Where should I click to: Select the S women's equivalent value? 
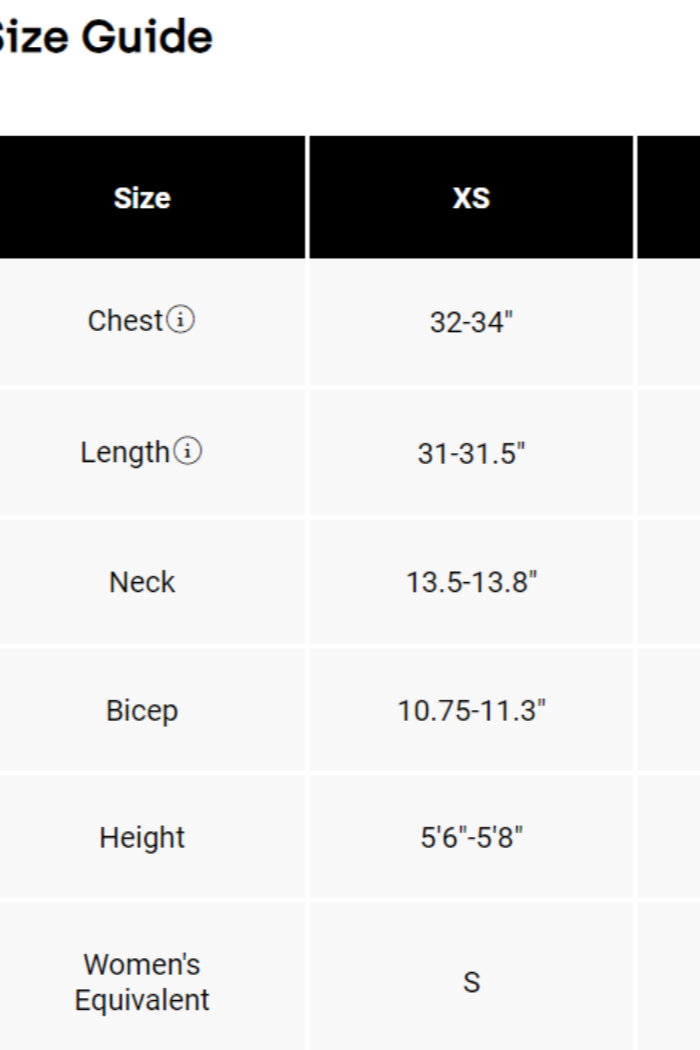point(471,982)
